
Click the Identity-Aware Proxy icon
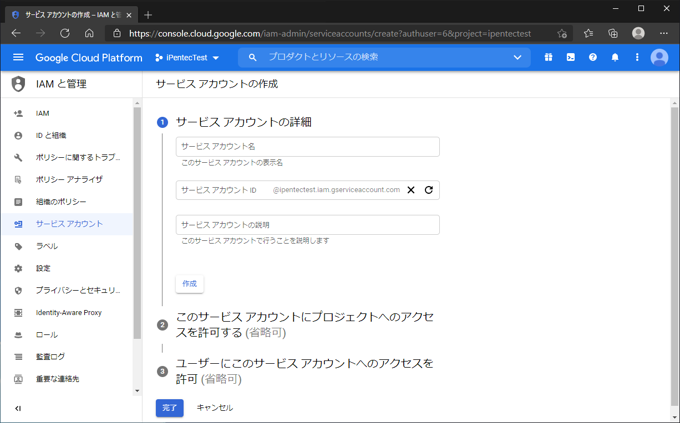18,312
